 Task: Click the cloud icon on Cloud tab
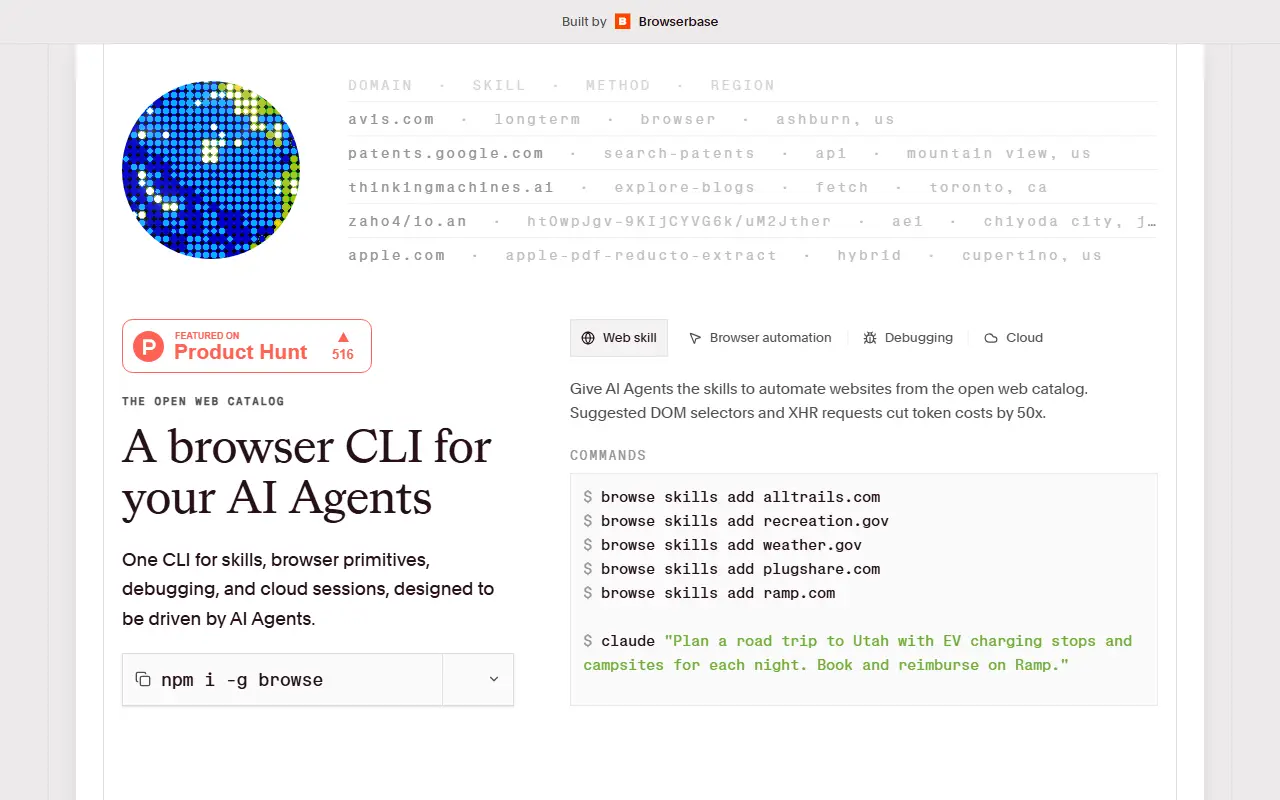pyautogui.click(x=991, y=338)
